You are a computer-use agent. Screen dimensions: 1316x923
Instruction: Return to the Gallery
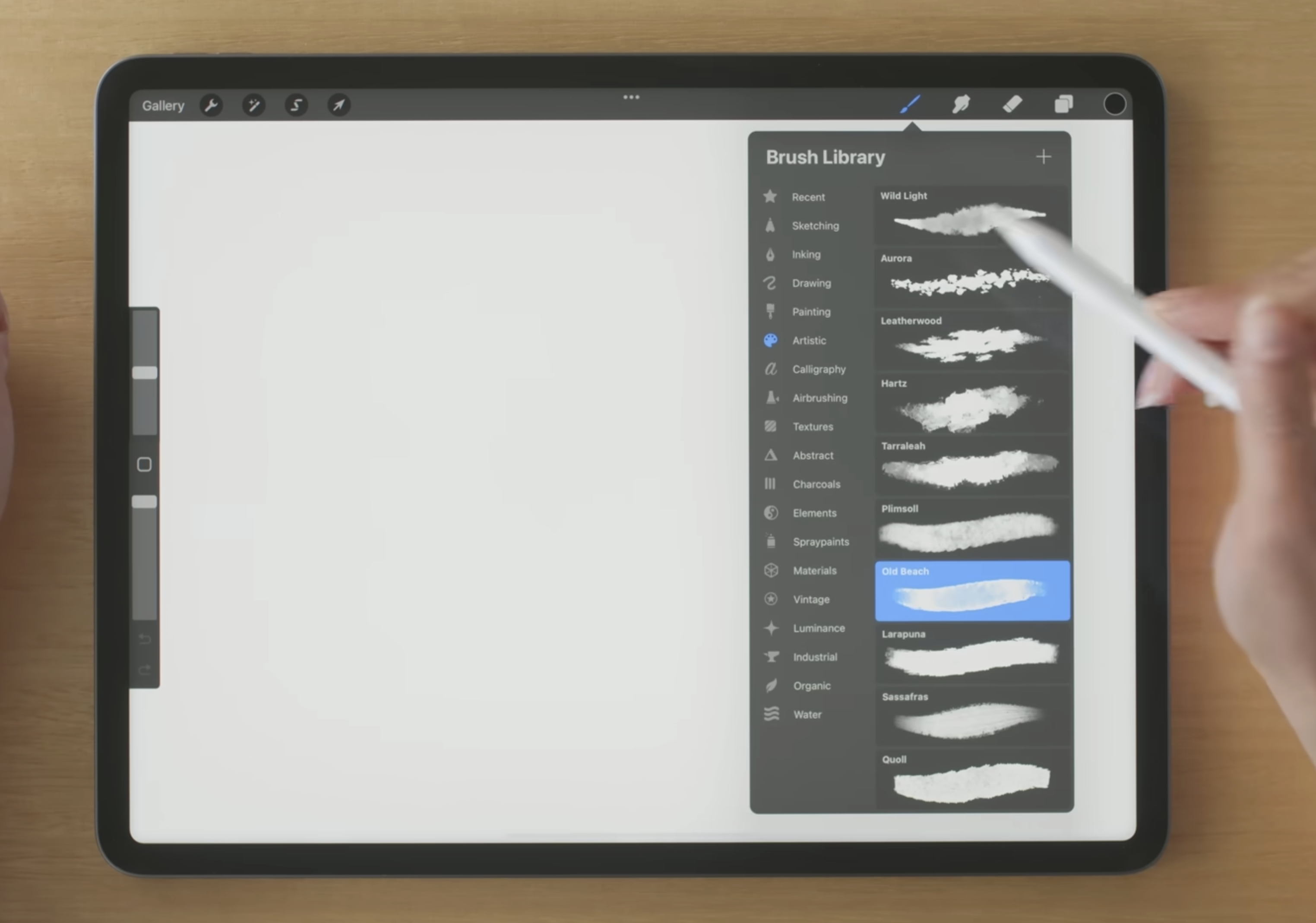[163, 105]
